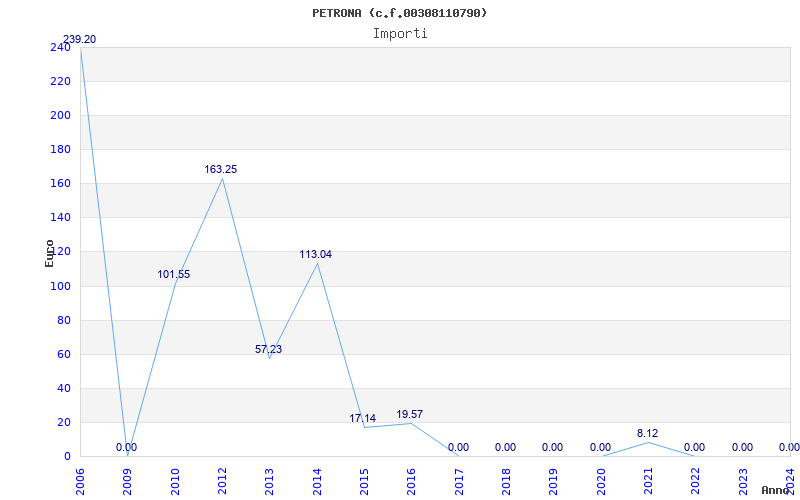Select the Euro y-axis title
This screenshot has height=500, width=800.
click(49, 253)
